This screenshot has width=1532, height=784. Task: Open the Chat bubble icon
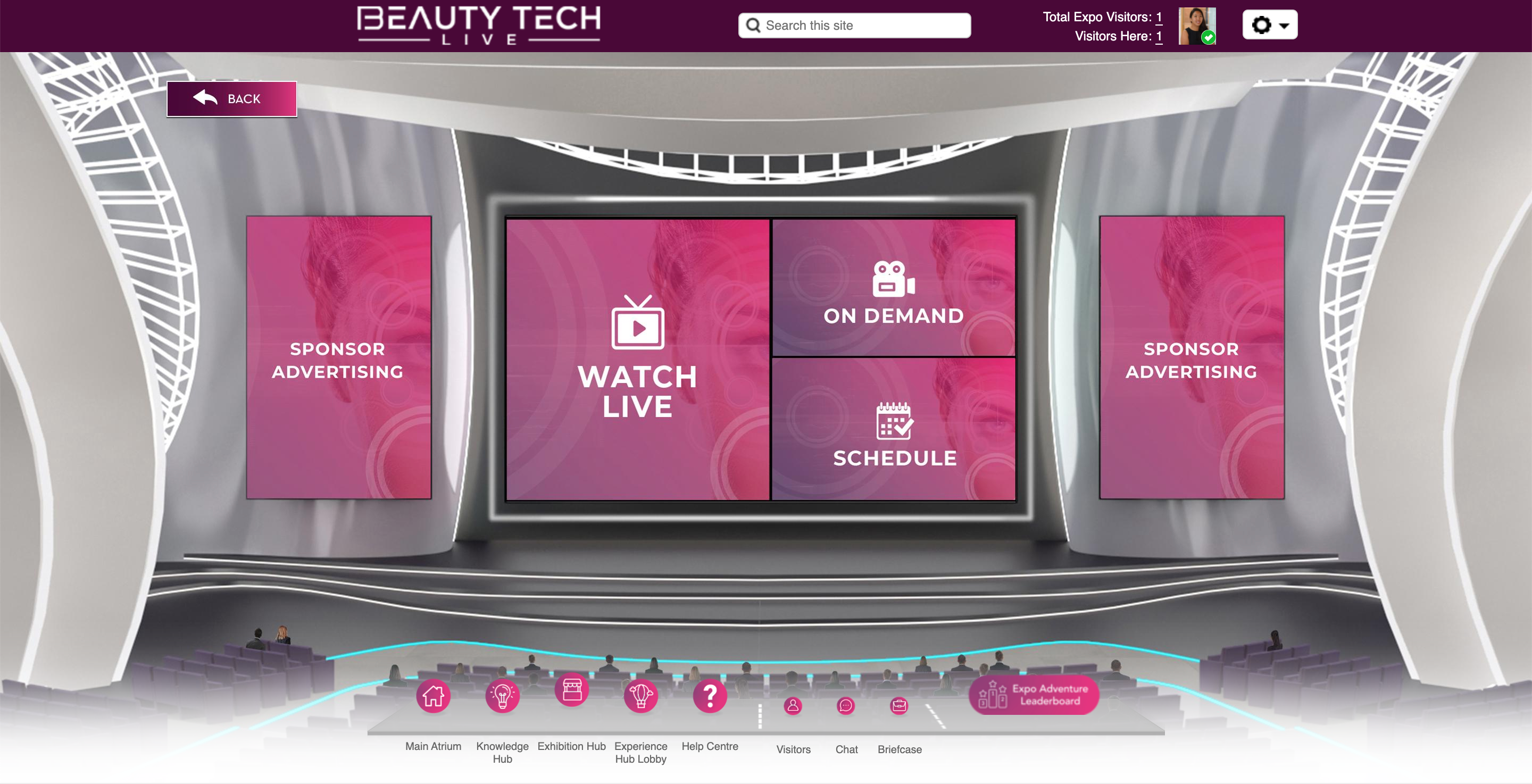(x=846, y=706)
